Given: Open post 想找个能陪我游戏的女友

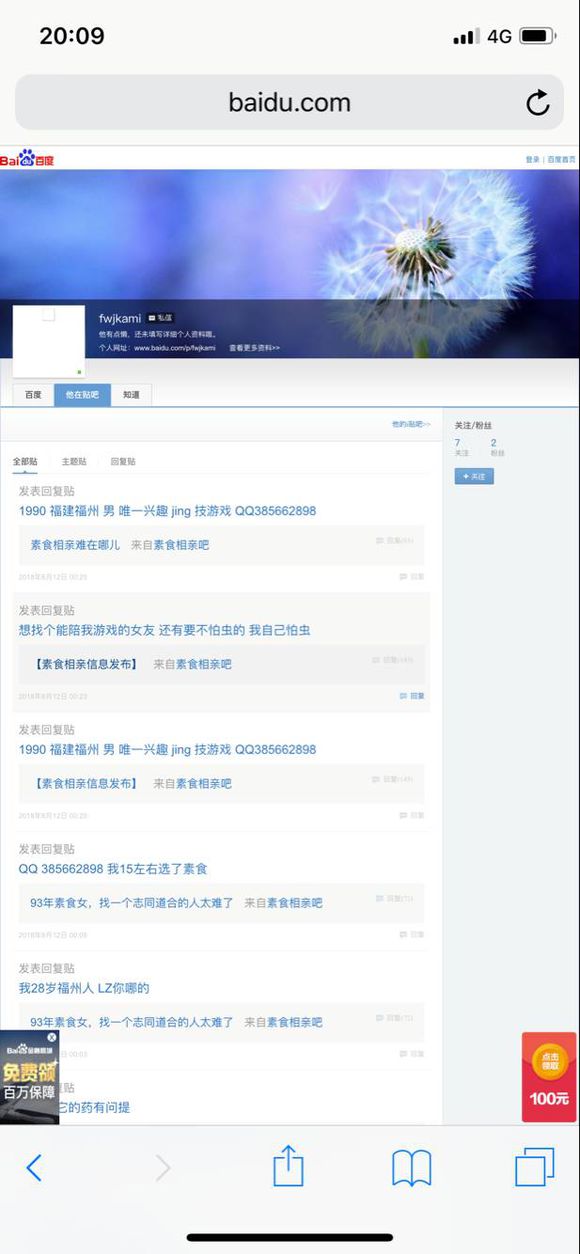Looking at the screenshot, I should [x=164, y=630].
